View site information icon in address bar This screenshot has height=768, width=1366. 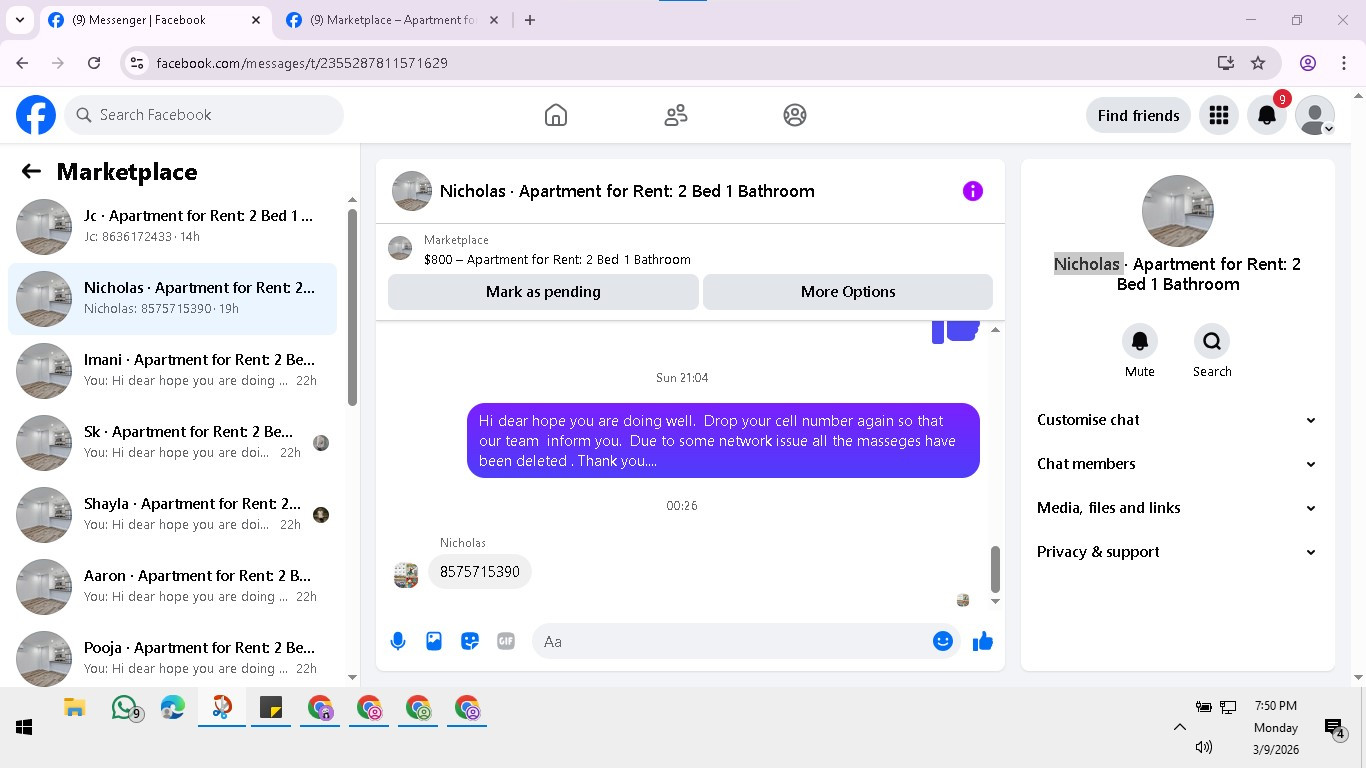(x=138, y=63)
